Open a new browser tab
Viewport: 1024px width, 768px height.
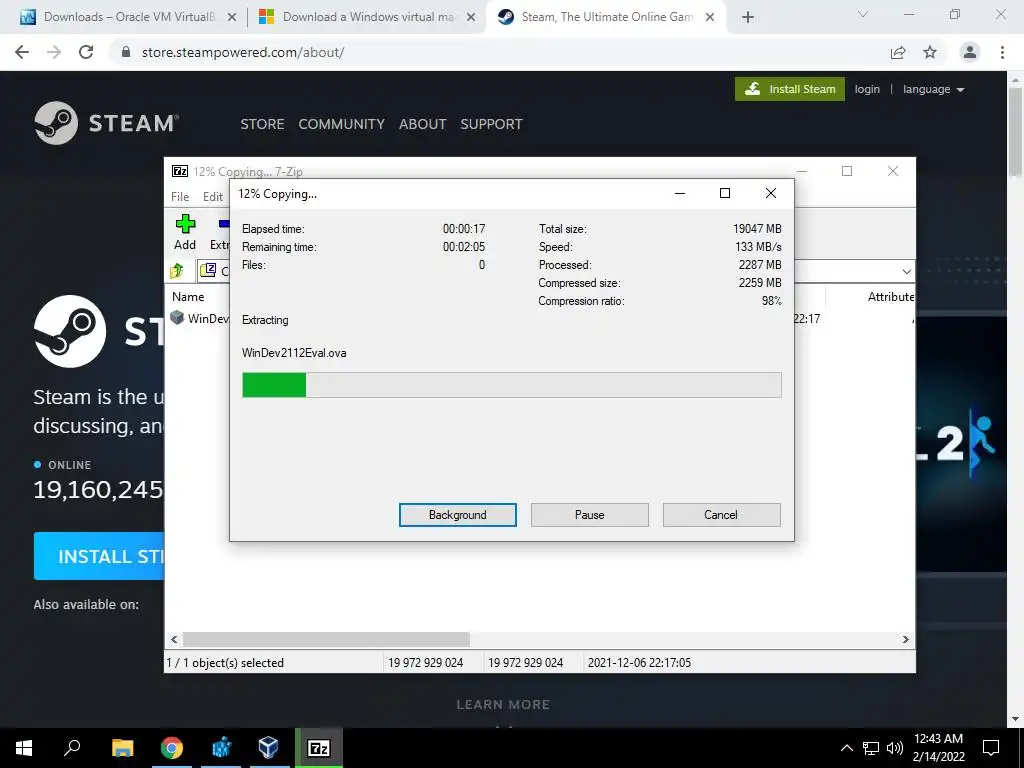pyautogui.click(x=748, y=17)
